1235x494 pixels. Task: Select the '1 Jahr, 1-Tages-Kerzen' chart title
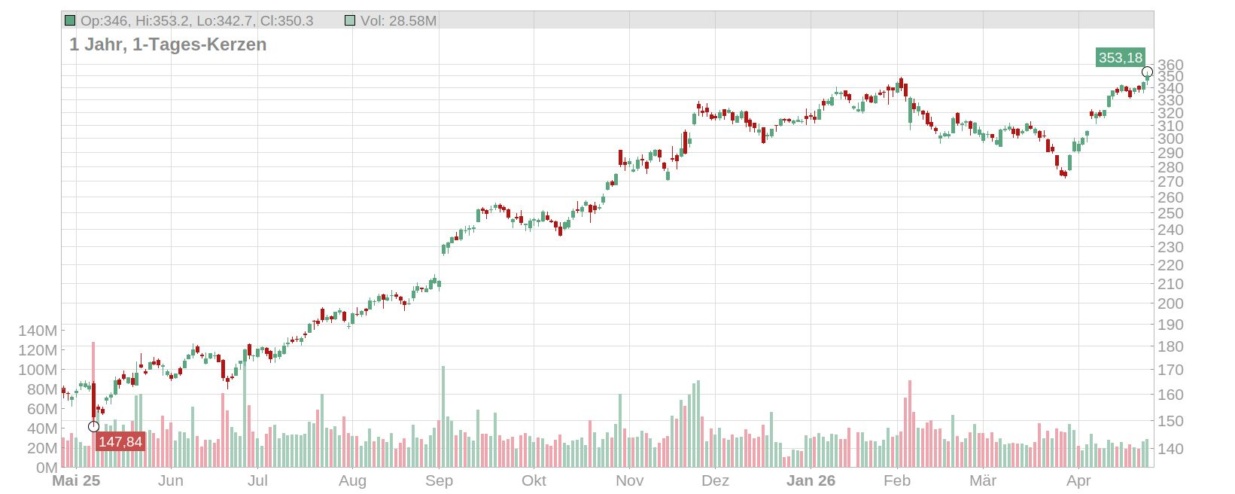pyautogui.click(x=167, y=45)
